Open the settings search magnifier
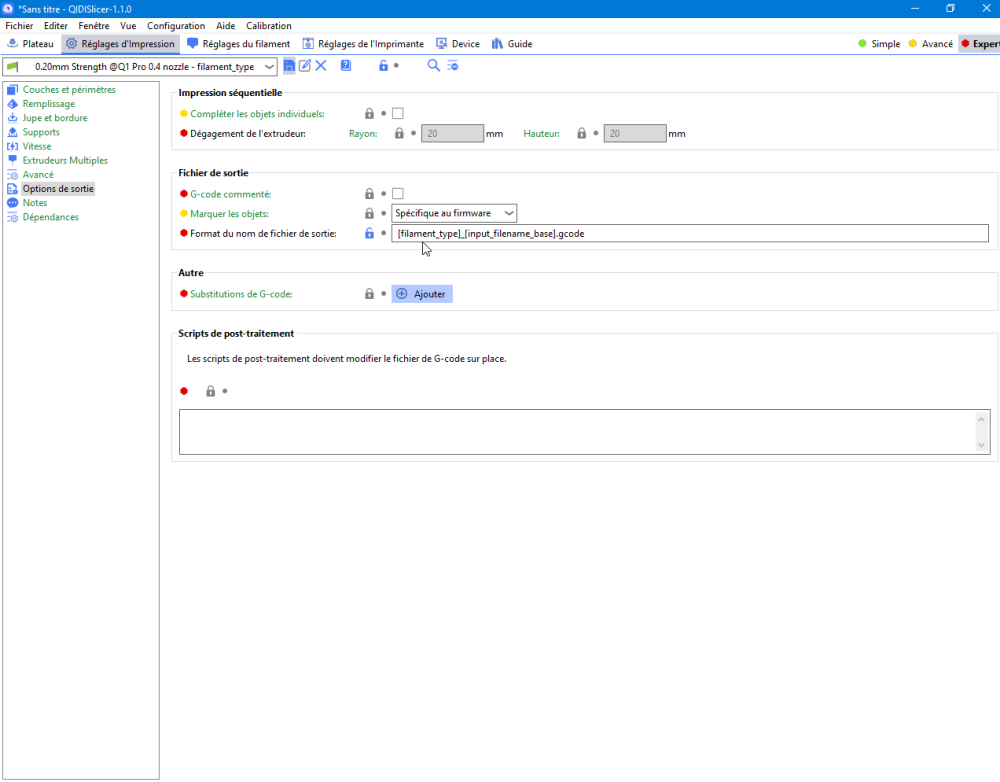Image resolution: width=1000 pixels, height=782 pixels. 433,66
